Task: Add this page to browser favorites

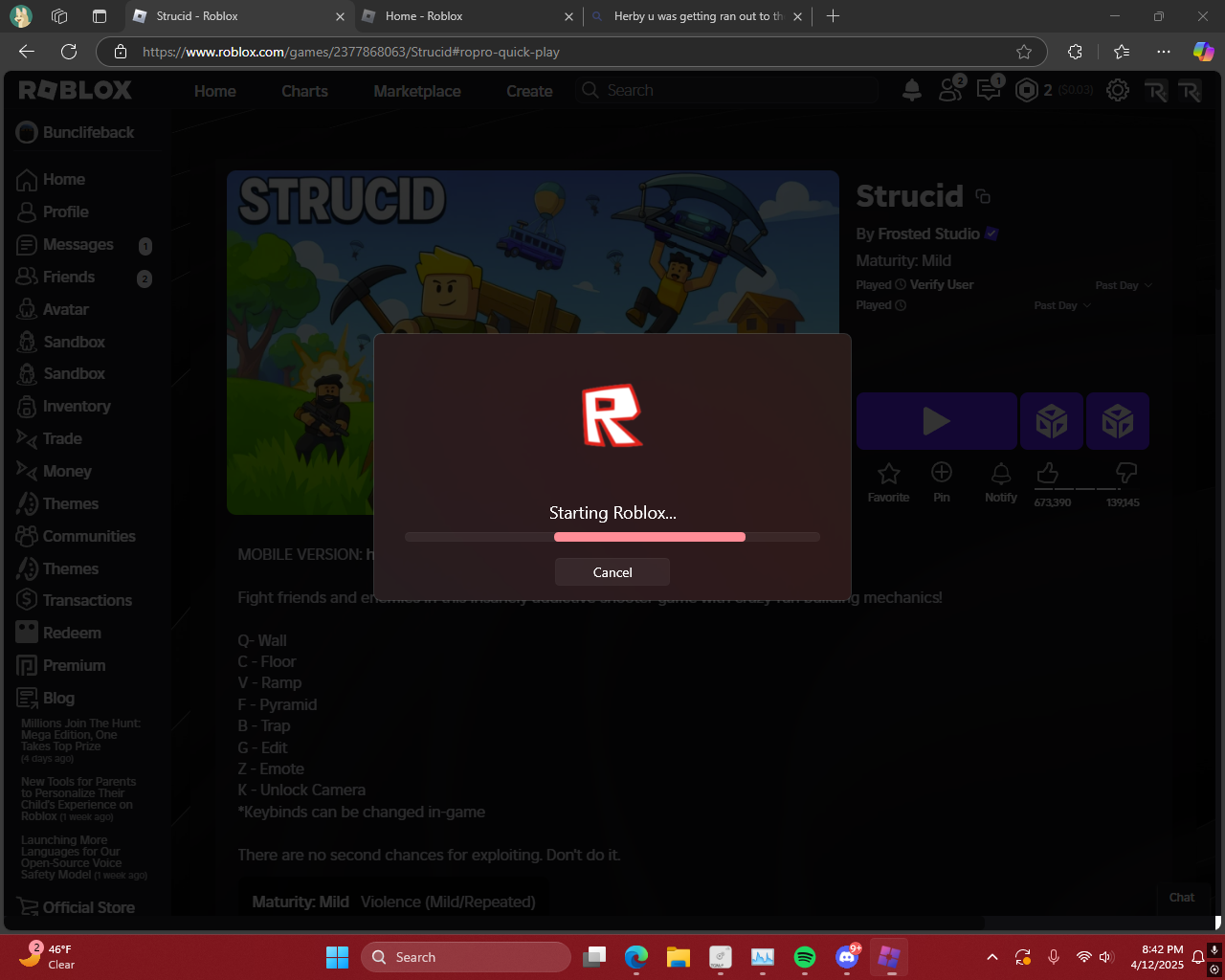Action: click(x=1024, y=52)
